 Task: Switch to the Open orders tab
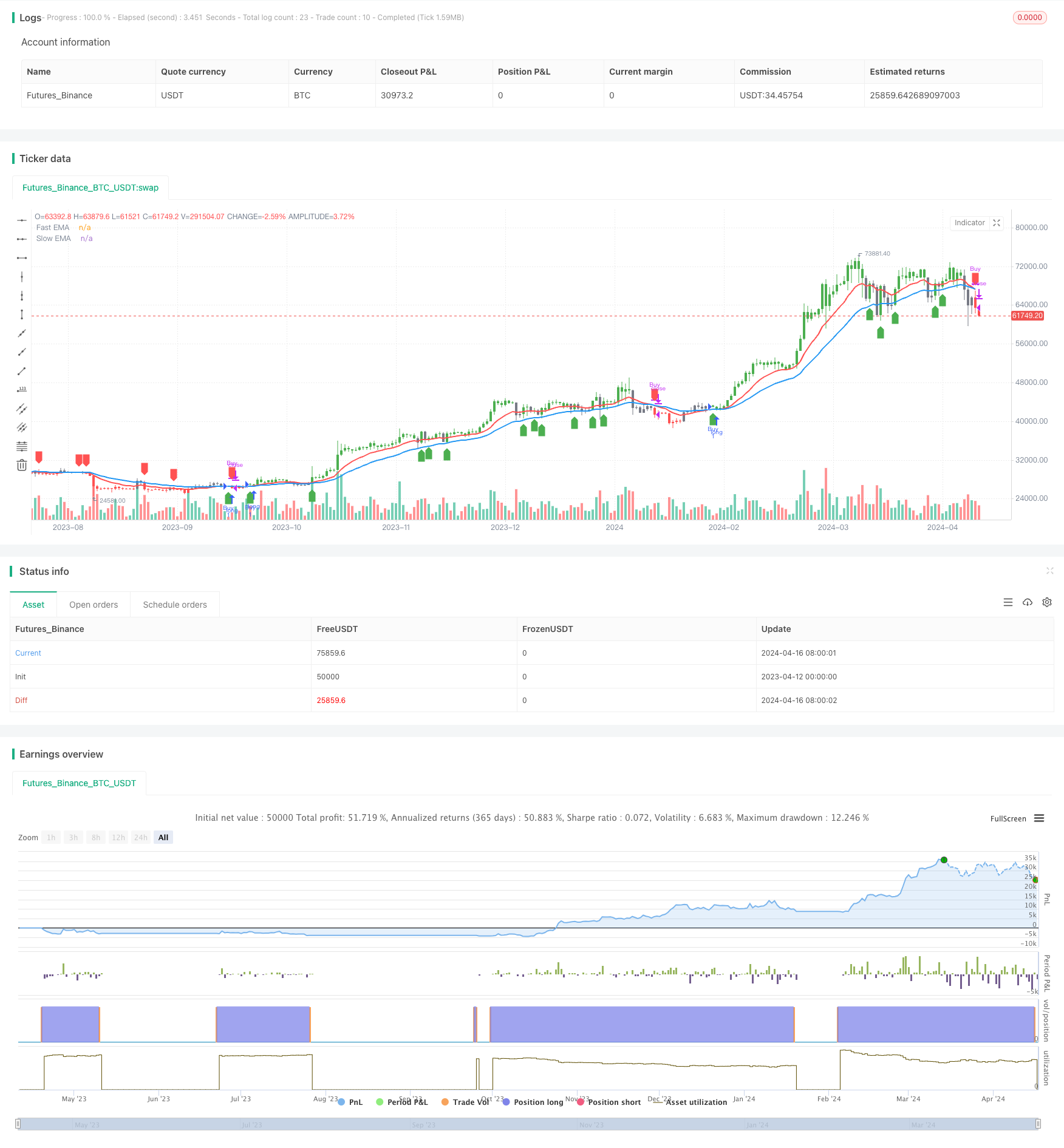[94, 605]
